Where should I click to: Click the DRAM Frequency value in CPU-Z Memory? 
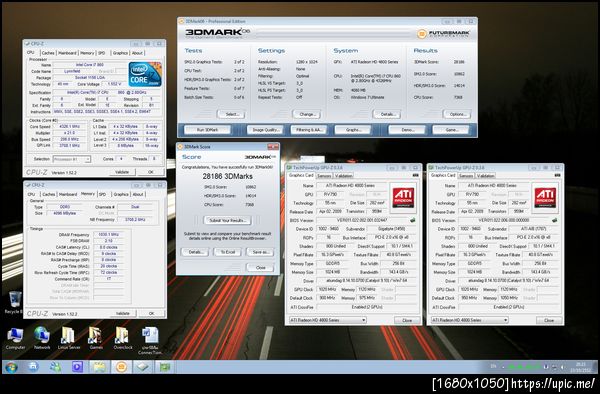[x=109, y=234]
